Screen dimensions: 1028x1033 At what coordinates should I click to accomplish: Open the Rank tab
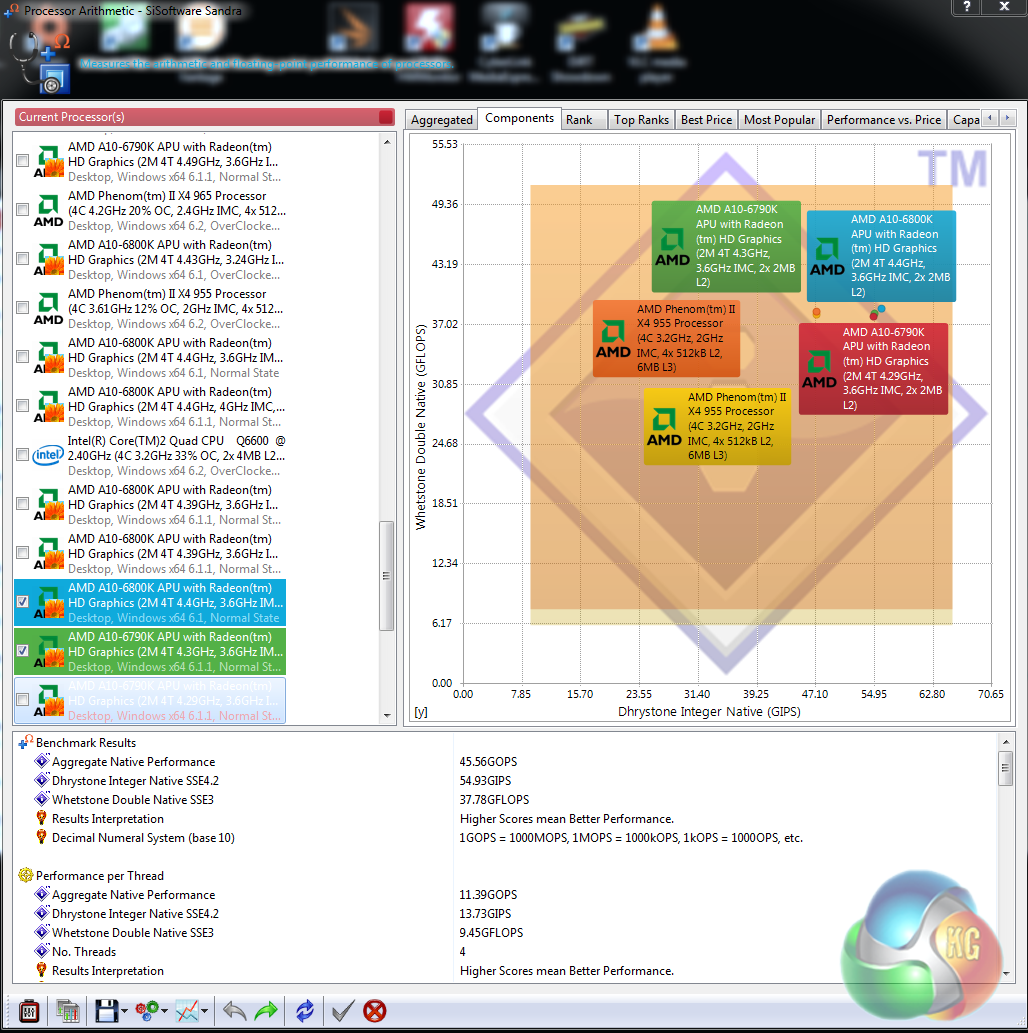[584, 120]
